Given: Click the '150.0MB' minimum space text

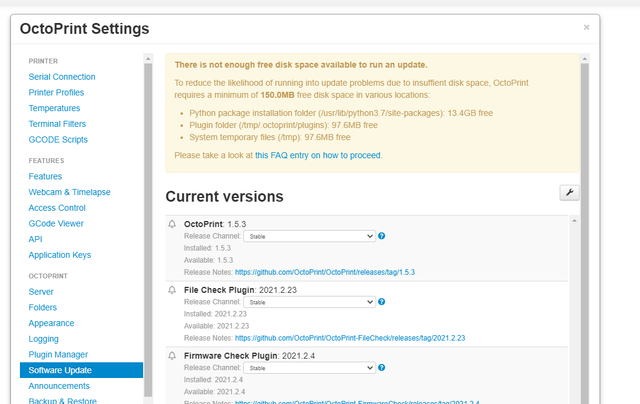Looking at the screenshot, I should pyautogui.click(x=277, y=95).
